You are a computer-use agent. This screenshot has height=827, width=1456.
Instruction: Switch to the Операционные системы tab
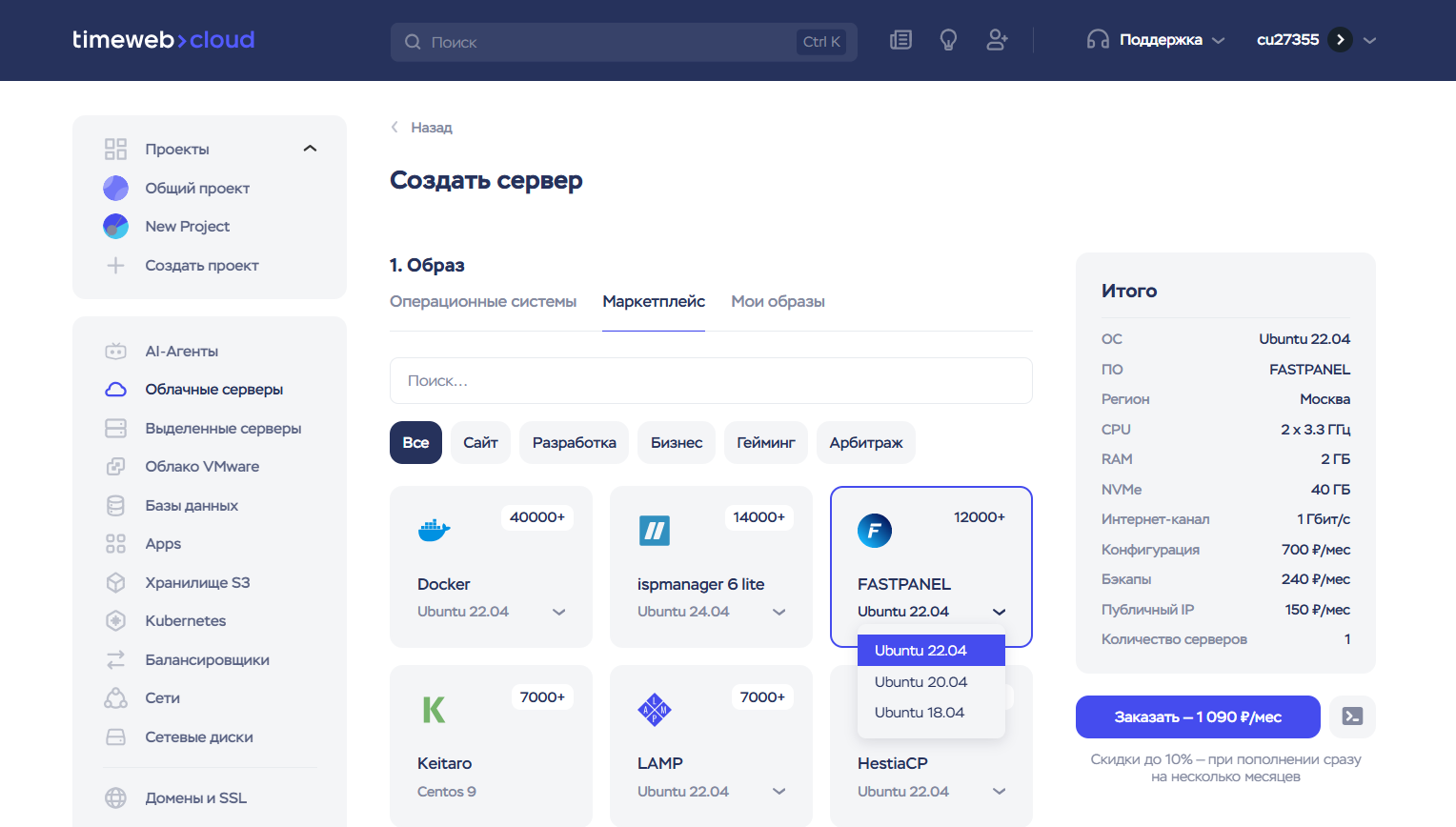483,301
